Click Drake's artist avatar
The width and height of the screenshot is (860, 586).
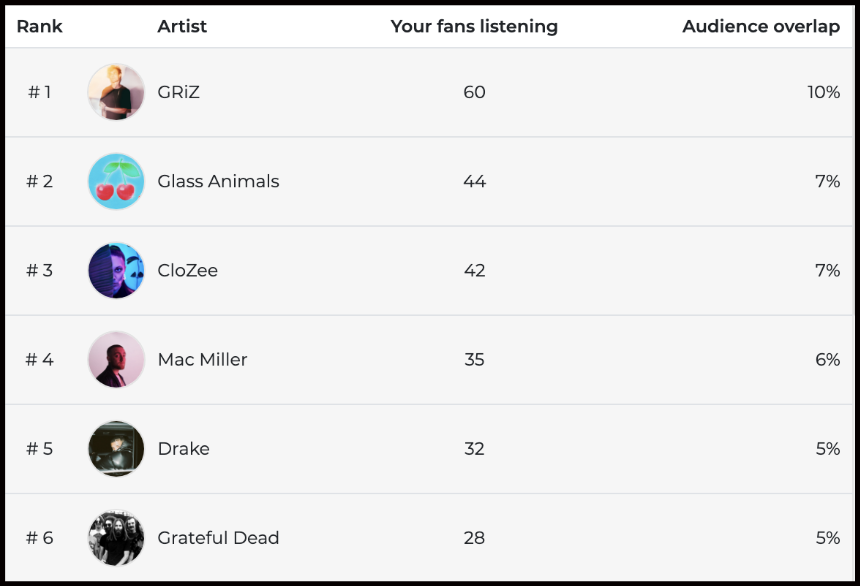coord(116,448)
